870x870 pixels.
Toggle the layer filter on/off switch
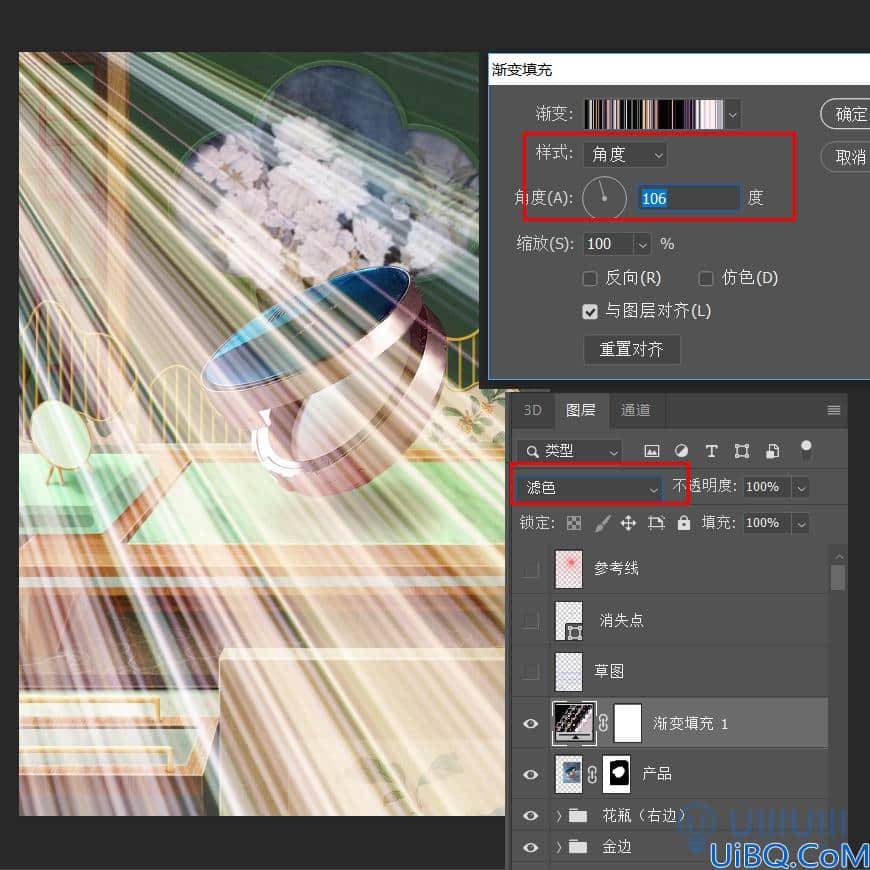[806, 449]
